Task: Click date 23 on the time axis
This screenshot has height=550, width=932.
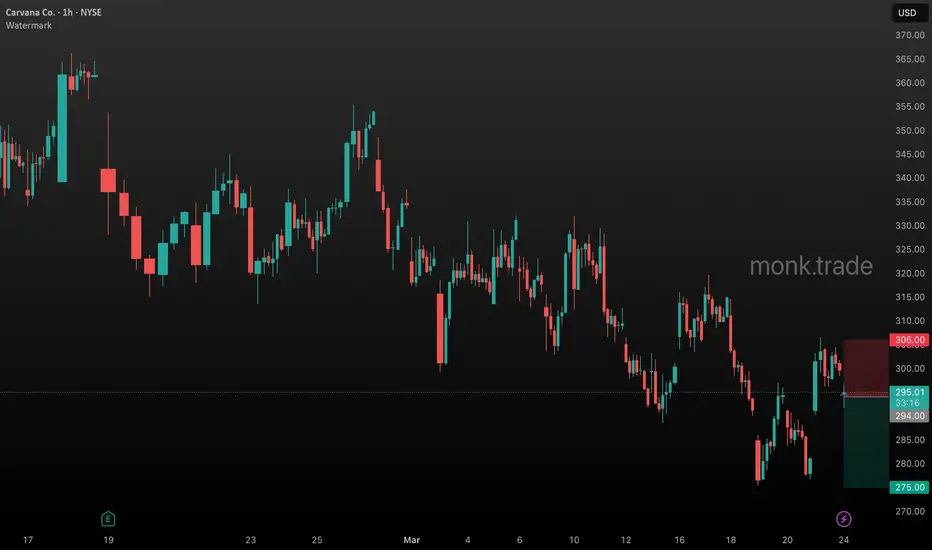Action: point(251,540)
